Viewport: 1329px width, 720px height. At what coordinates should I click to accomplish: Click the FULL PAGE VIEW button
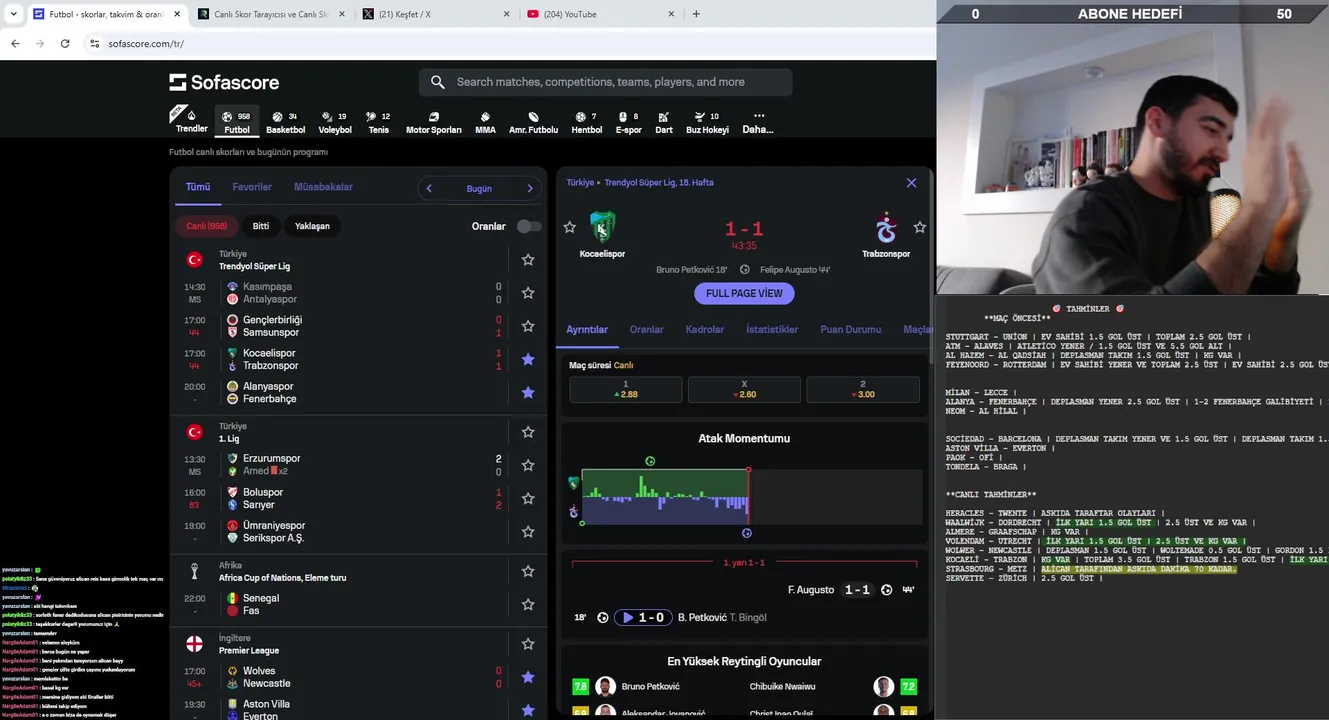pos(744,293)
